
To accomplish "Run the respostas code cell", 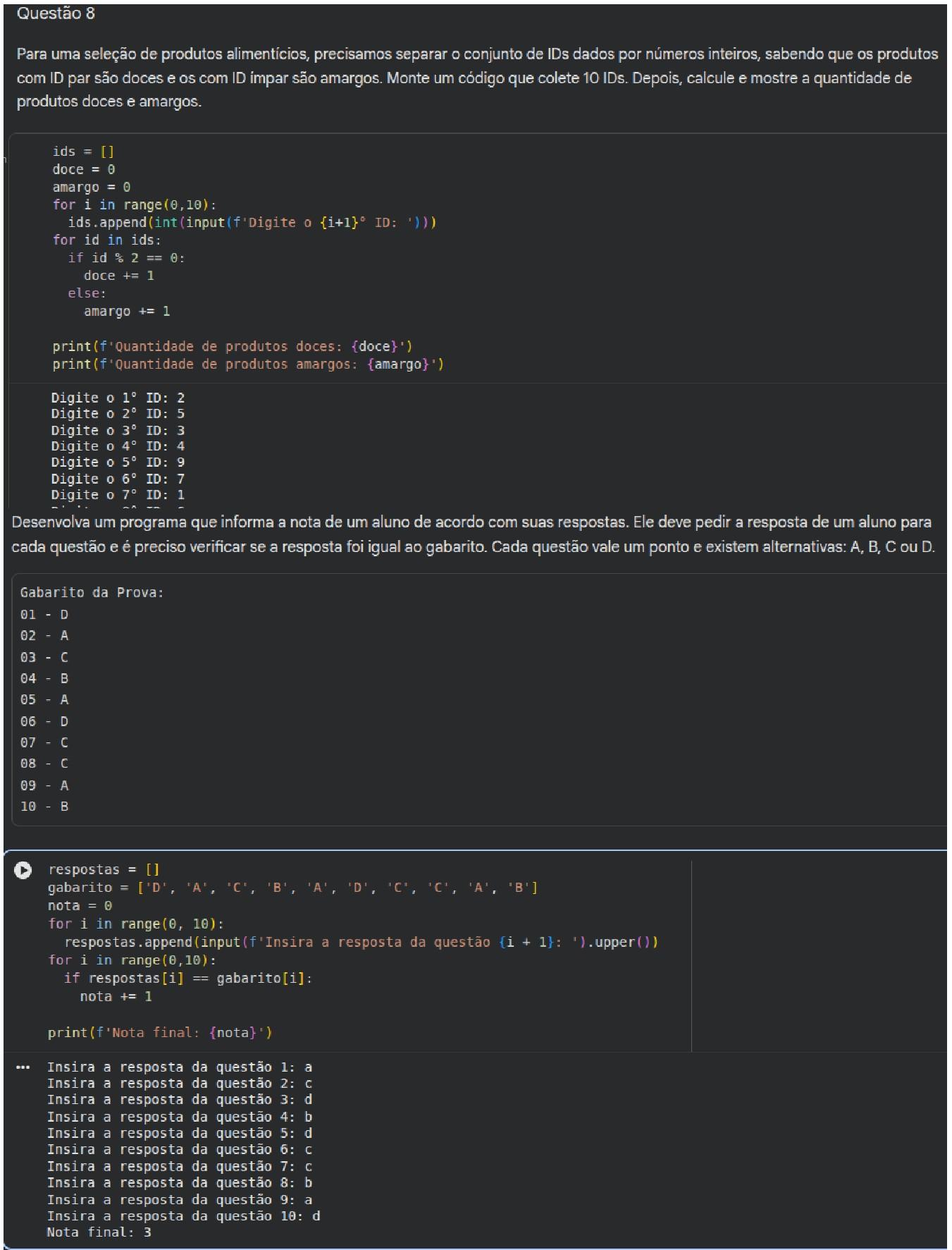I will tap(23, 870).
